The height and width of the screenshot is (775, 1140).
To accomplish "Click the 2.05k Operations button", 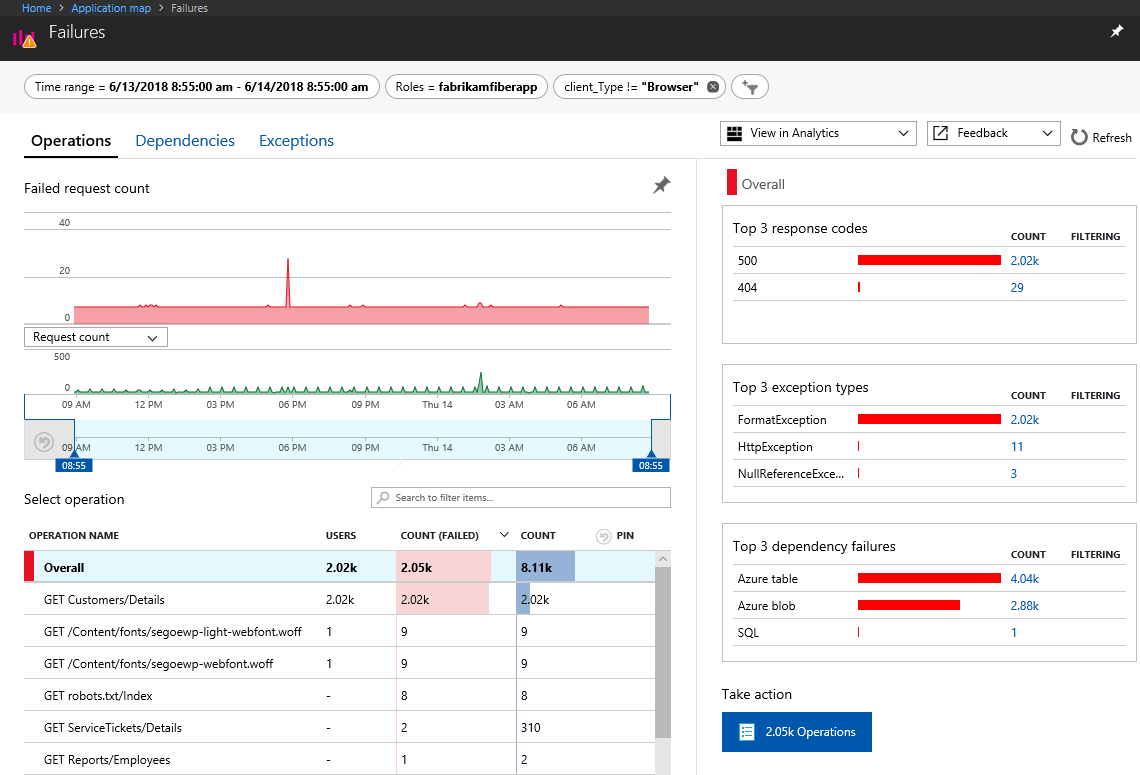I will tap(796, 732).
